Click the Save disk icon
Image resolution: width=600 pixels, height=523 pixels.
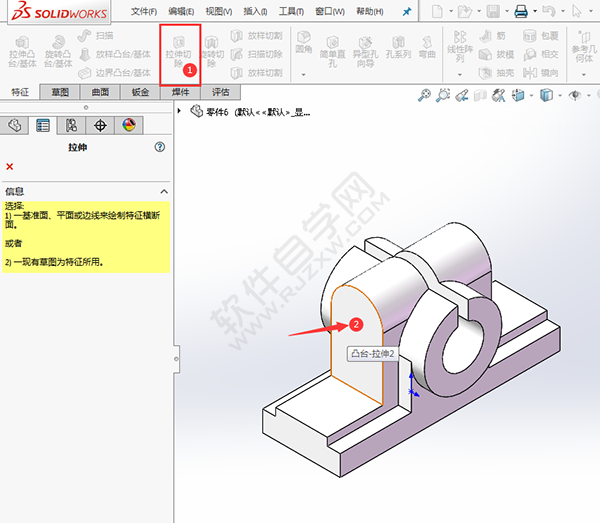point(493,11)
